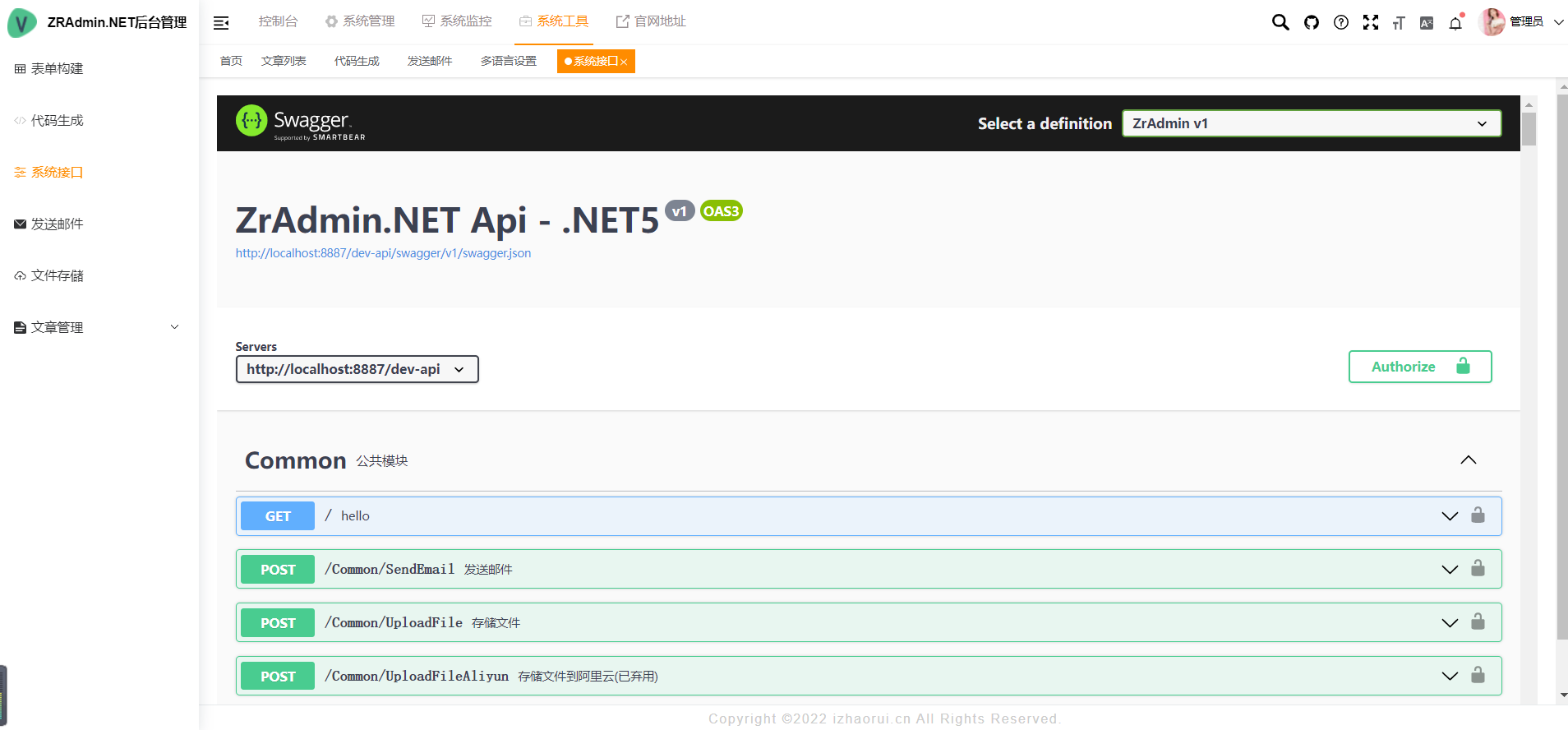The width and height of the screenshot is (1568, 730).
Task: Toggle fullscreen mode icon
Action: point(1371,22)
